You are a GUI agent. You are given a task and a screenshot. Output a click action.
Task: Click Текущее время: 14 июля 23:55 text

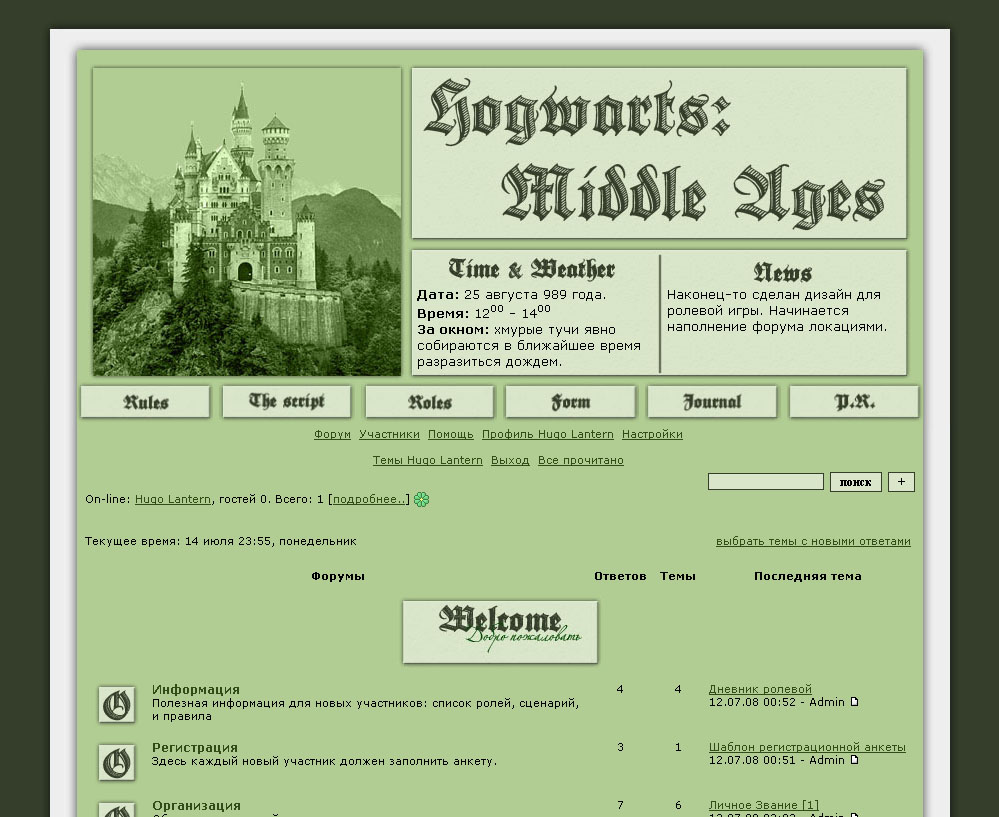pos(220,541)
